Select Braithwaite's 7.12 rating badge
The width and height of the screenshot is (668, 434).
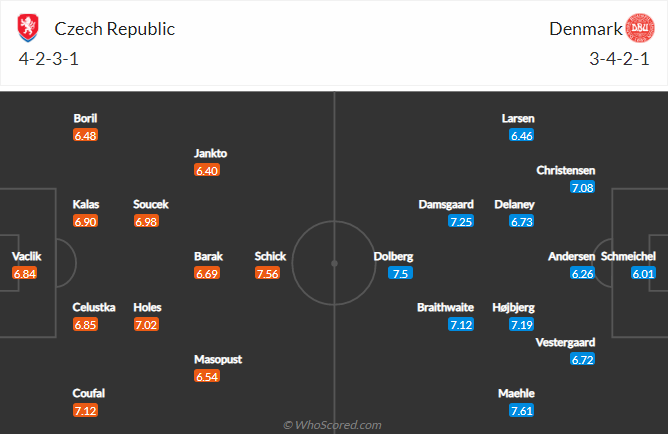[x=461, y=324]
